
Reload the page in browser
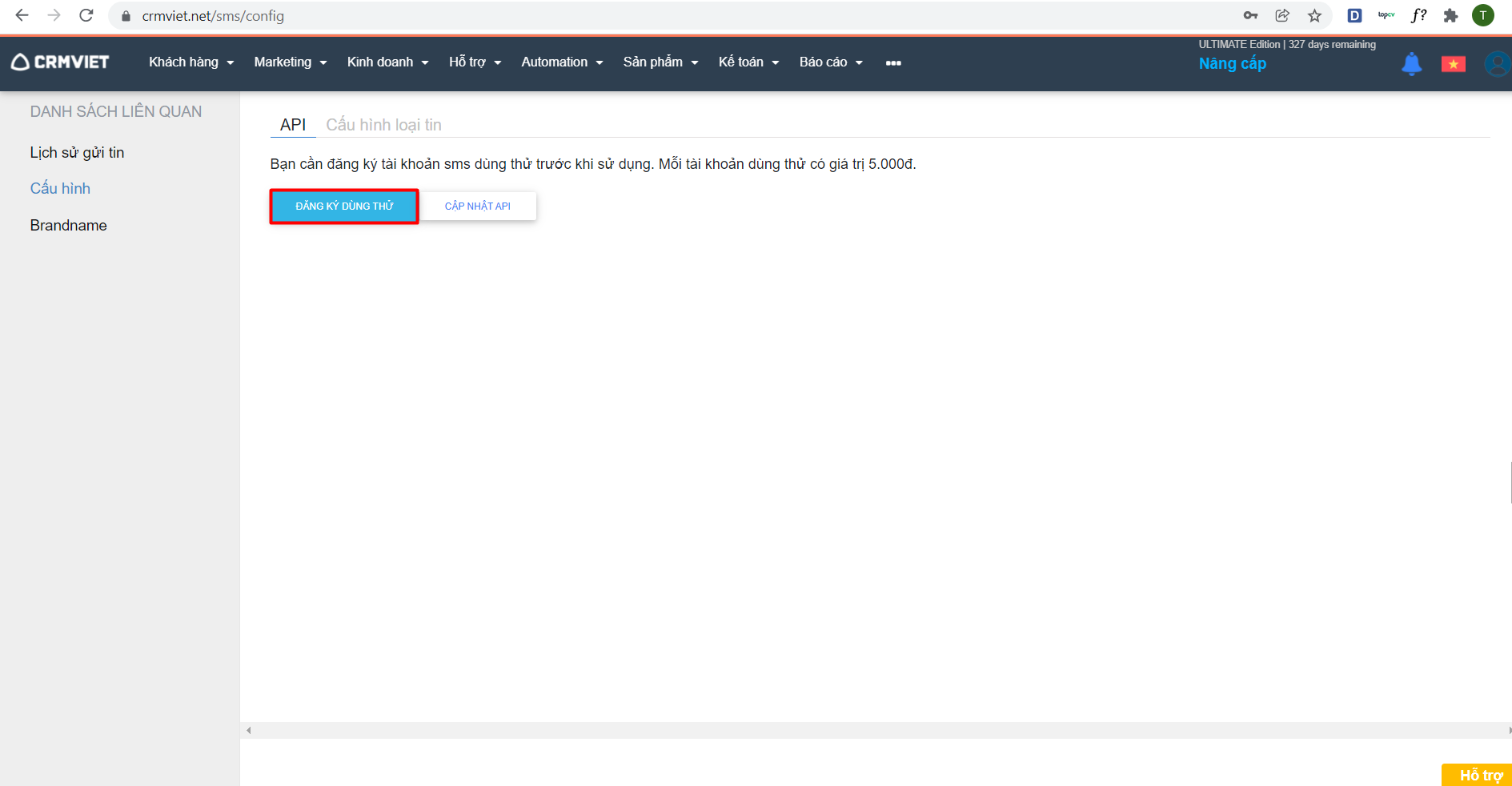point(86,16)
